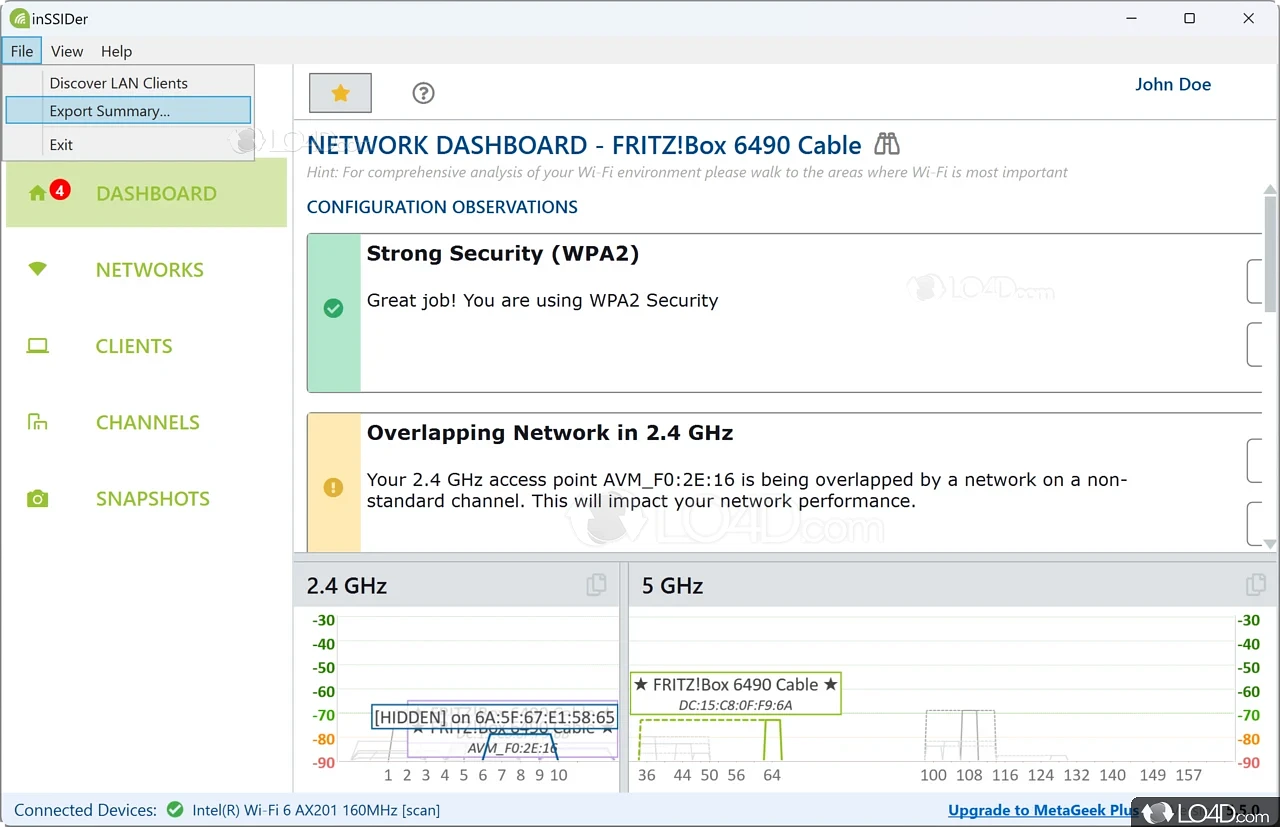Click the Dashboard home icon
This screenshot has height=827, width=1280.
(x=38, y=193)
